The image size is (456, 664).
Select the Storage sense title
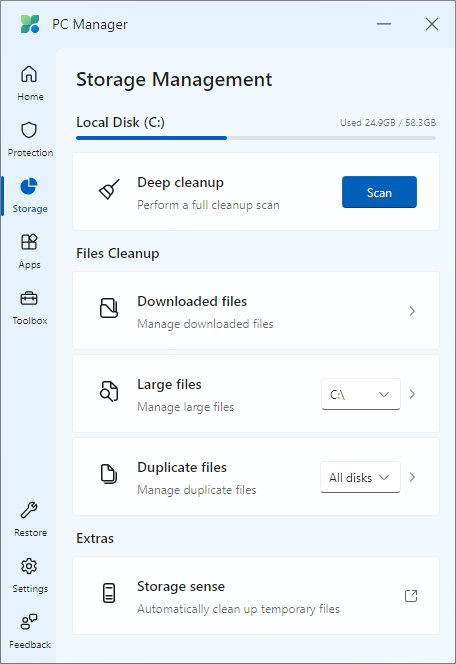click(181, 587)
